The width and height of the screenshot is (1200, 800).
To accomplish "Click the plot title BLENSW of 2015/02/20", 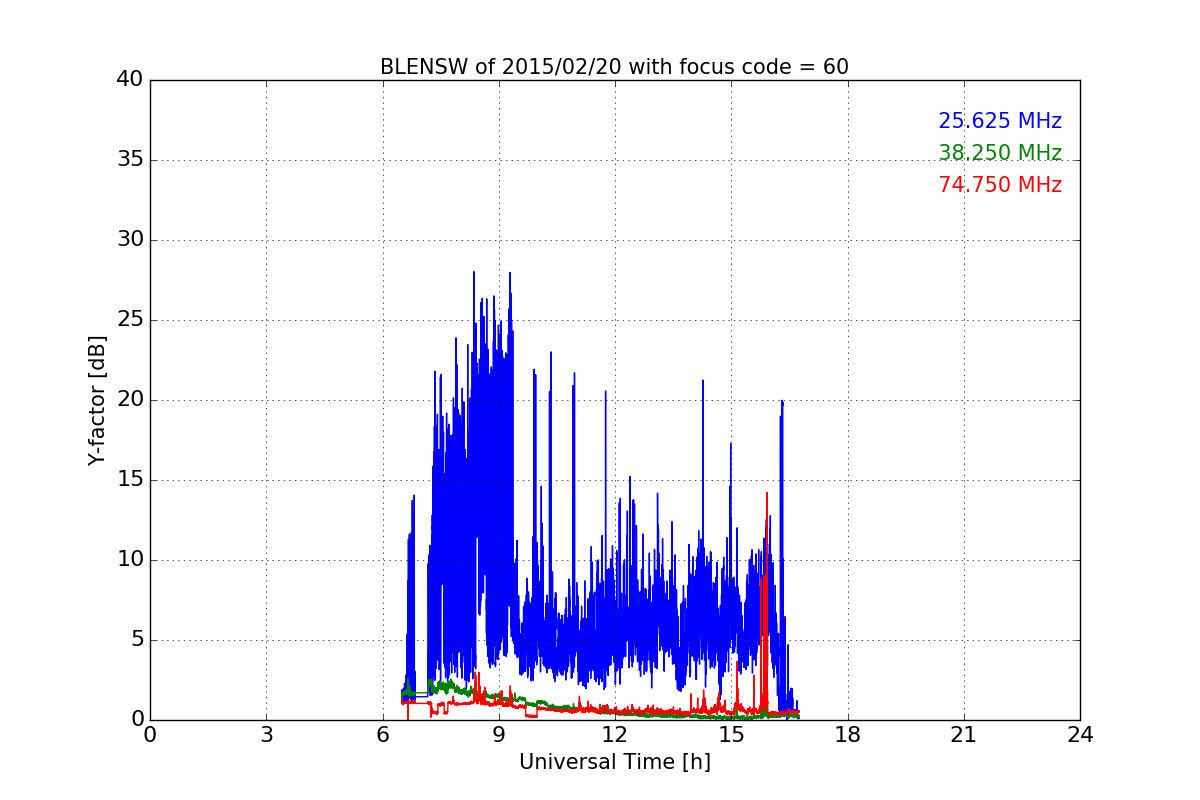I will [614, 67].
